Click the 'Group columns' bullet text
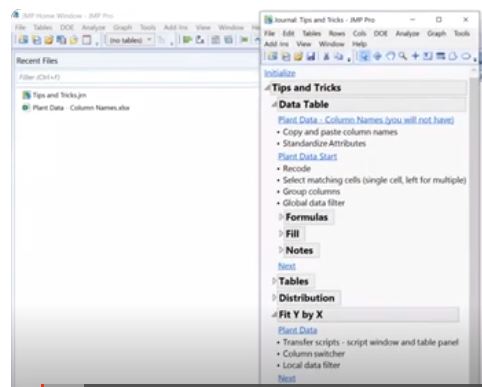Screen dimensions: 482x387 pyautogui.click(x=311, y=192)
